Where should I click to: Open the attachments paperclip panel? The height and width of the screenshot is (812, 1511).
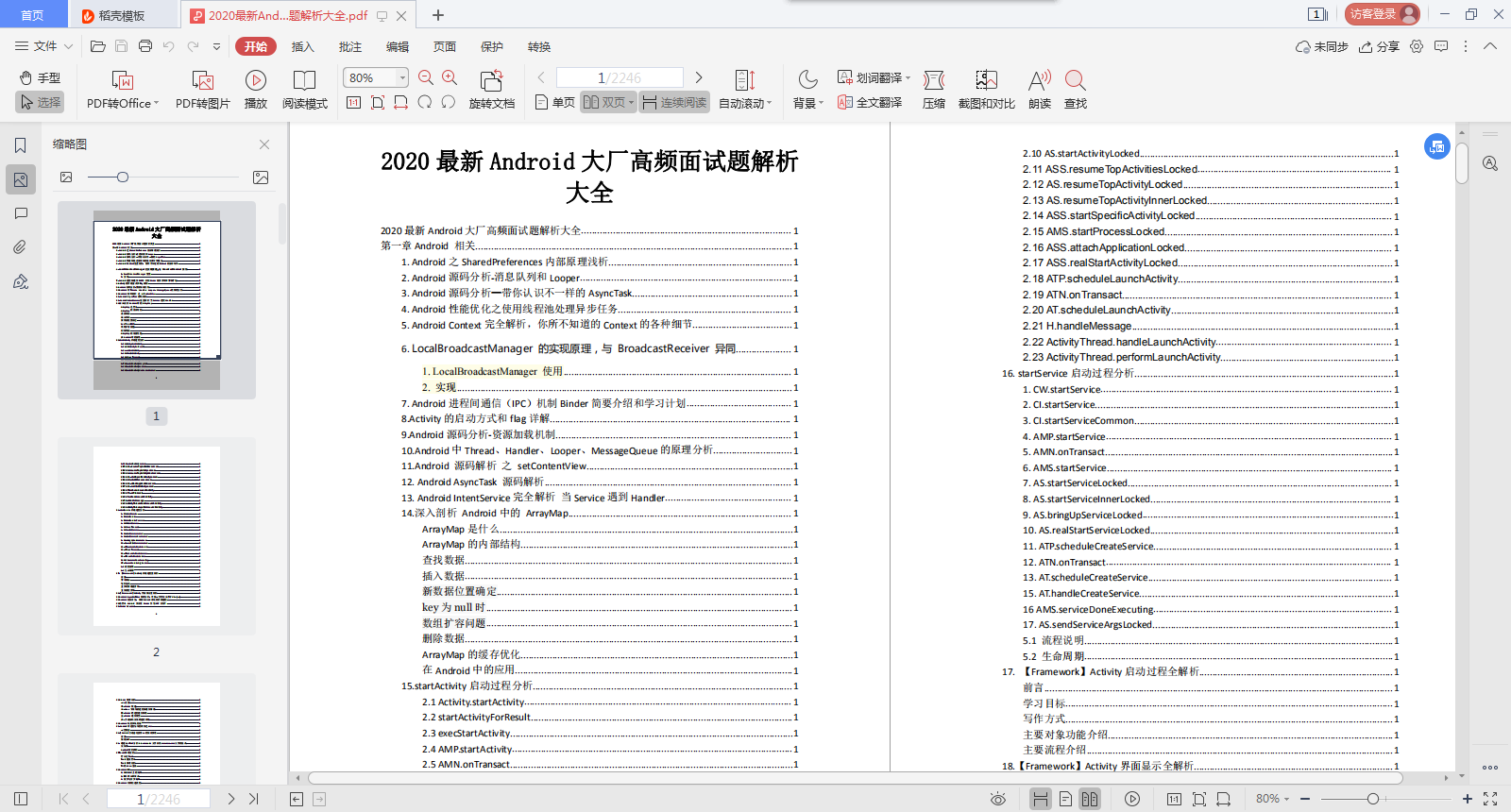pyautogui.click(x=20, y=247)
